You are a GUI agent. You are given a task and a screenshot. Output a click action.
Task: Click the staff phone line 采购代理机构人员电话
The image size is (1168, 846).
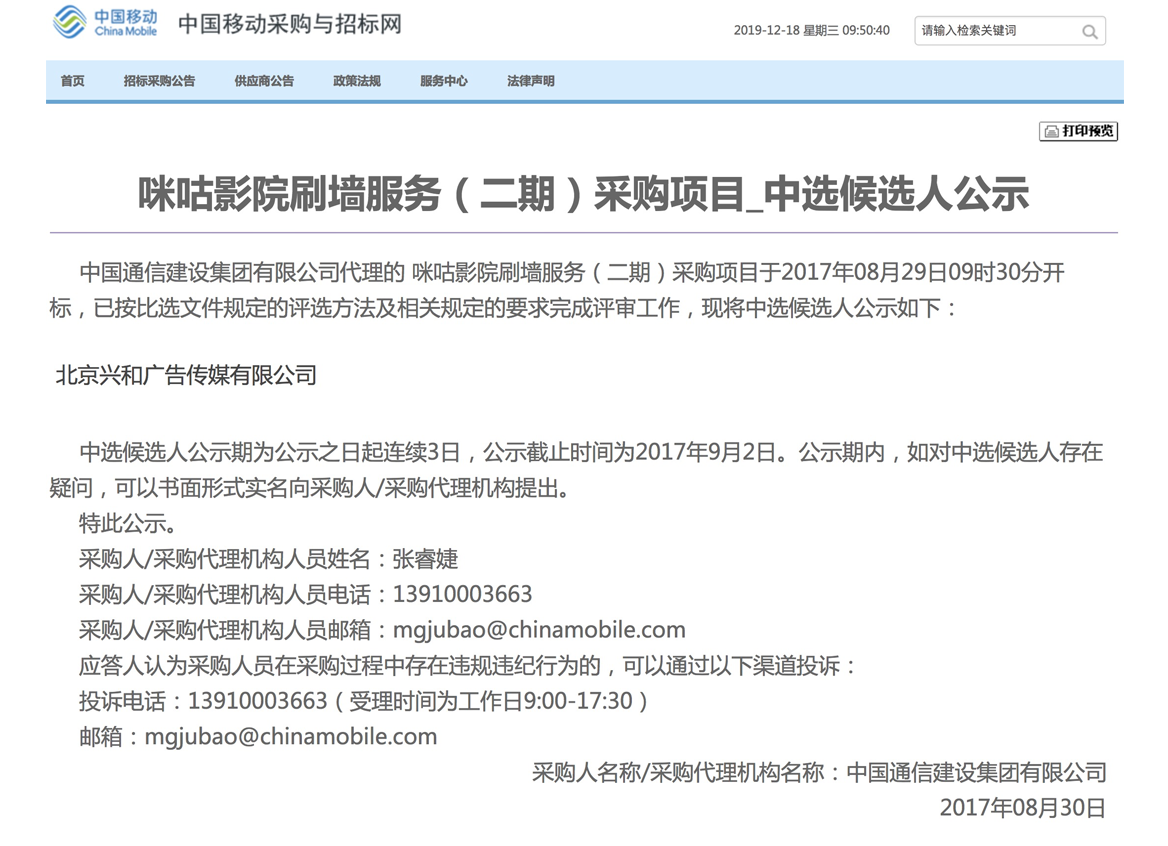(x=305, y=594)
